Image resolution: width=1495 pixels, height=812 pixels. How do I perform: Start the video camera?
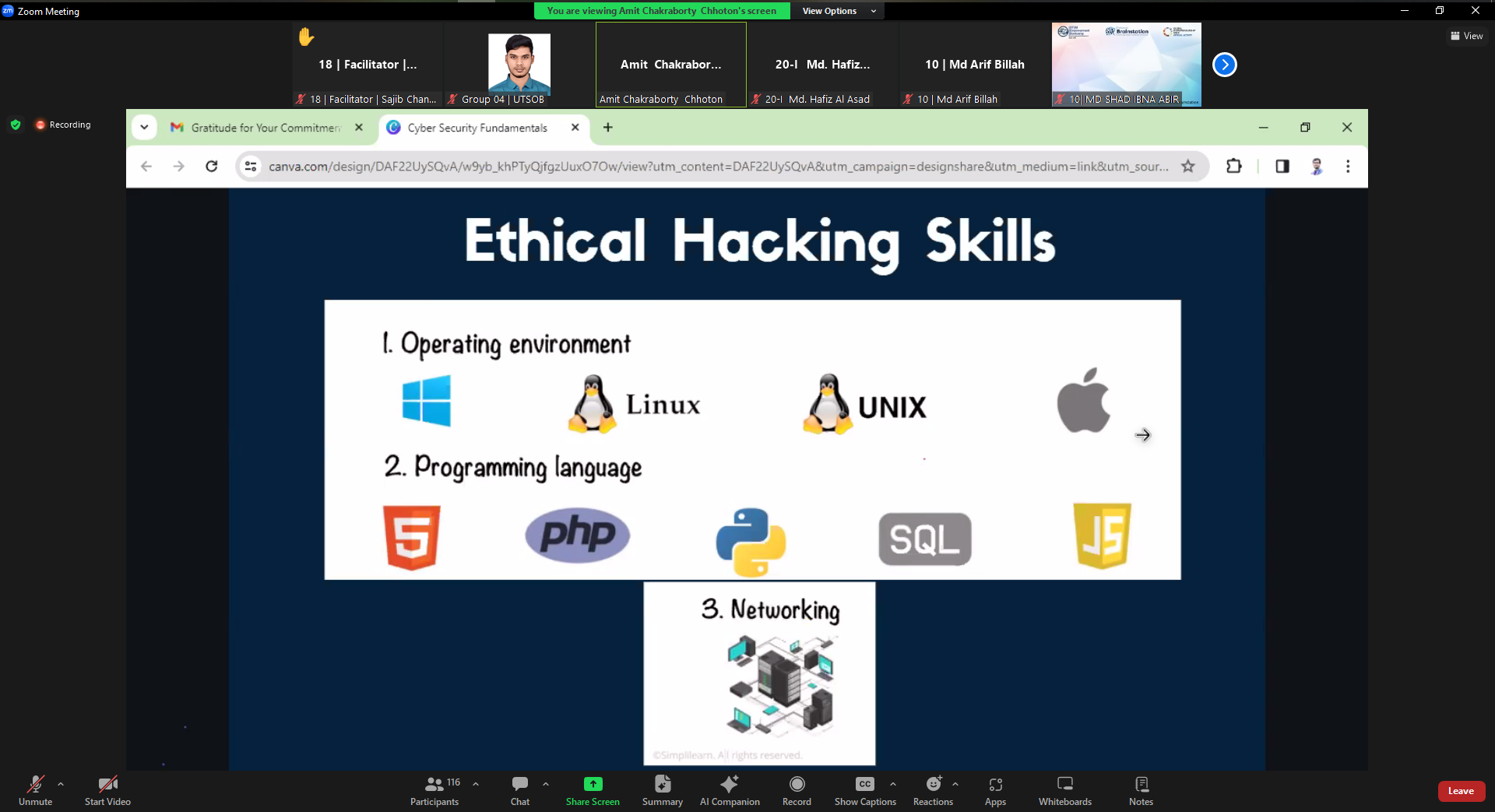(107, 789)
